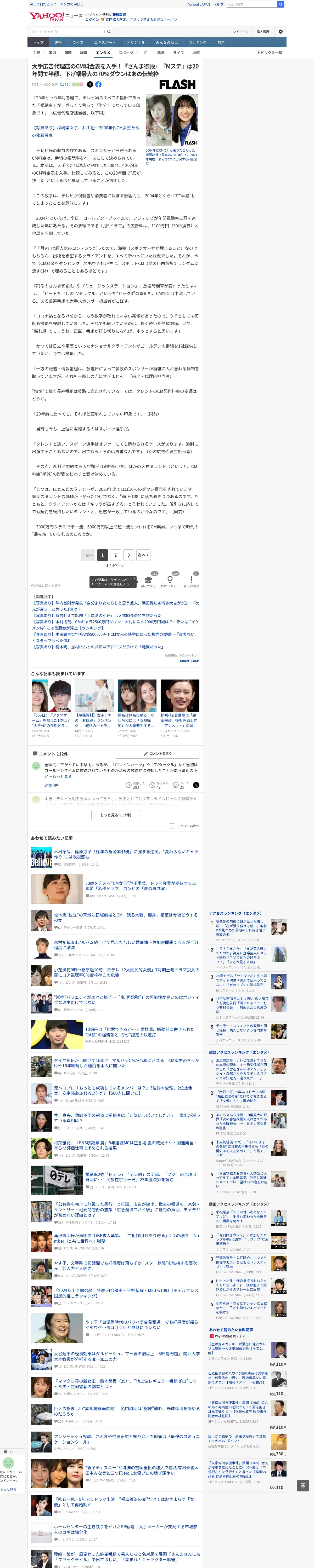Click the 新しい視点 exclamation reaction icon
Viewport: 314px width, 1568px height.
(192, 579)
